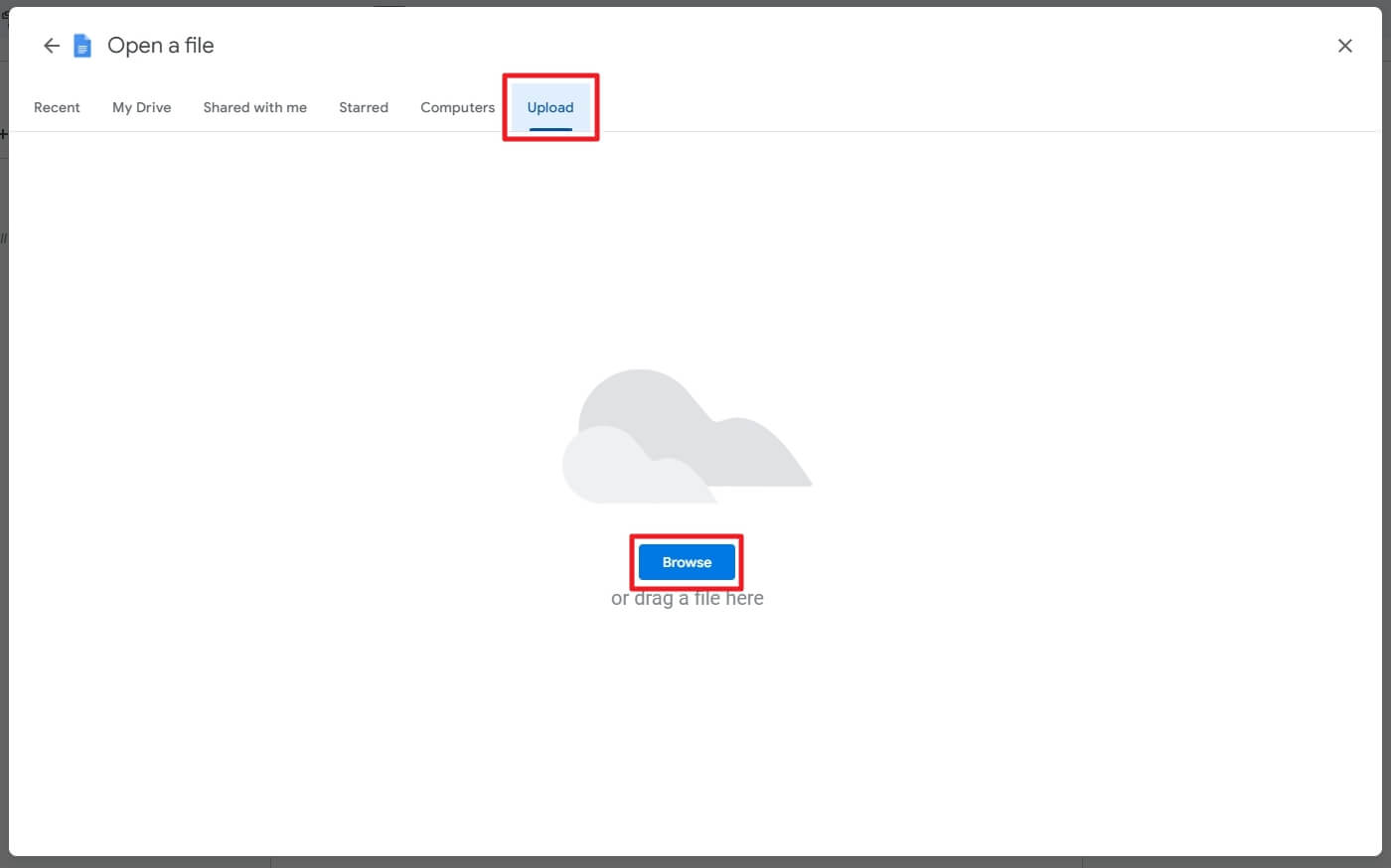Click the Google Docs document icon
The height and width of the screenshot is (868, 1391).
81,45
